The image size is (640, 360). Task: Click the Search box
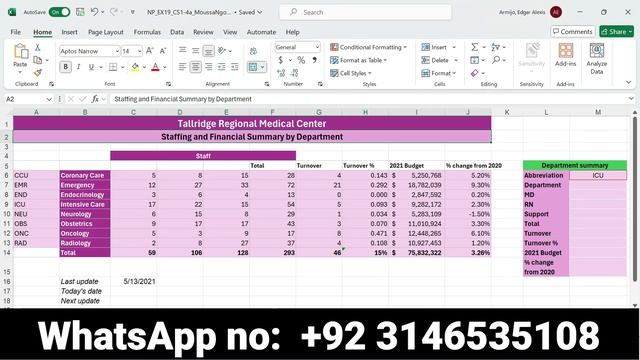(x=365, y=12)
